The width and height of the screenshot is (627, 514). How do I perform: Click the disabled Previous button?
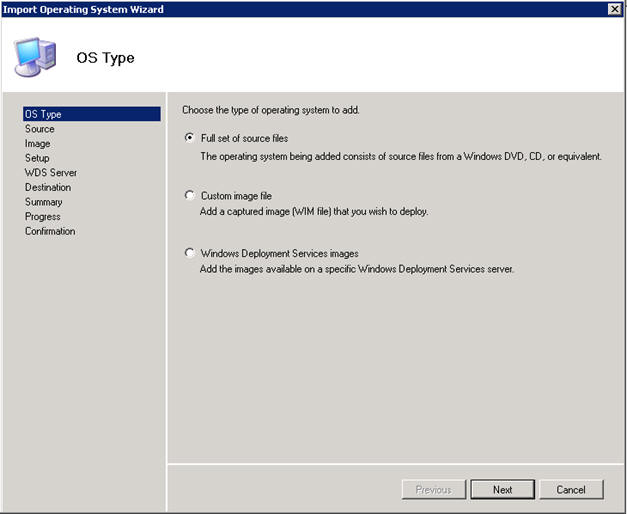point(434,490)
